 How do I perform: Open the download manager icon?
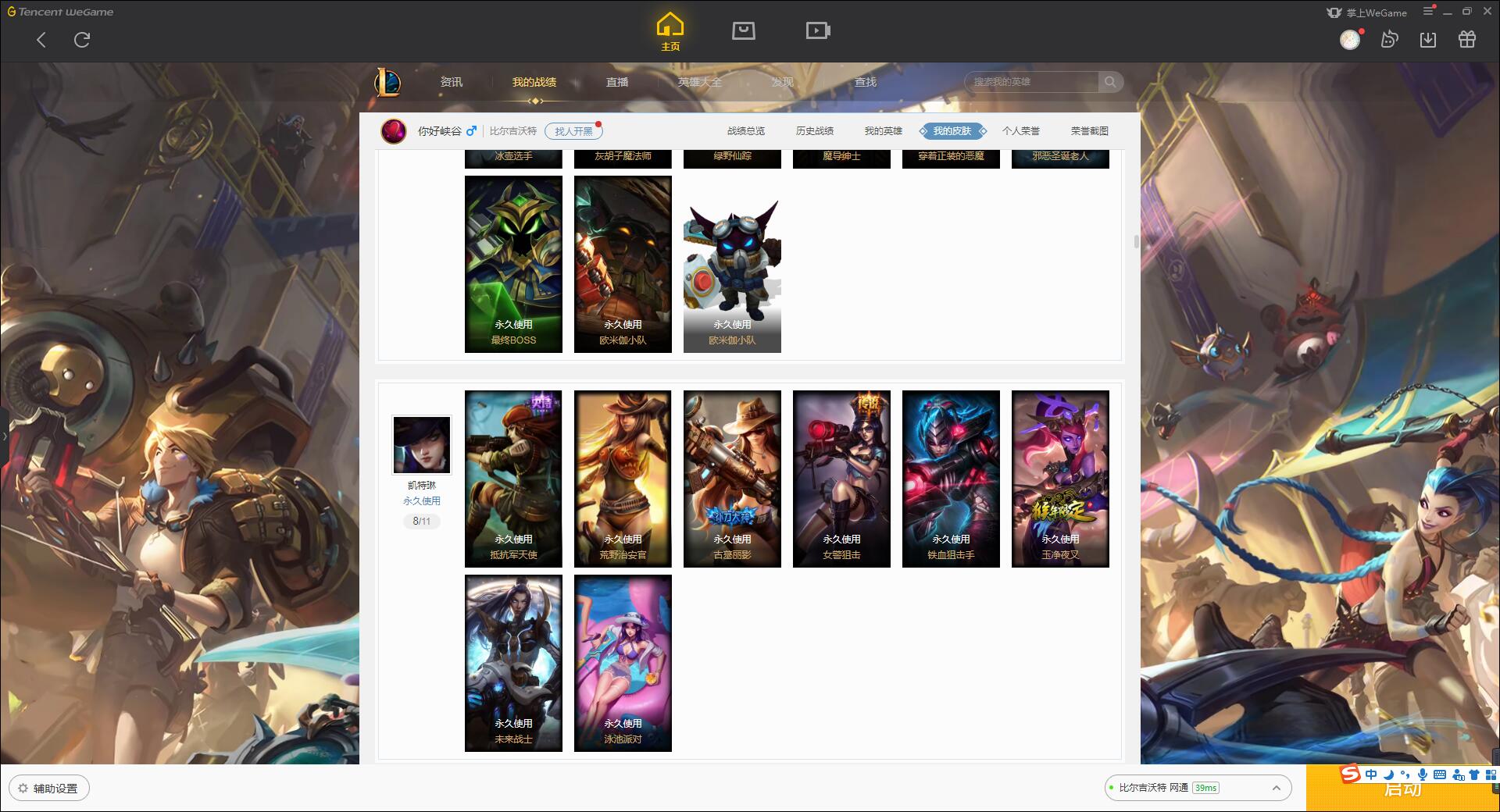[1428, 40]
